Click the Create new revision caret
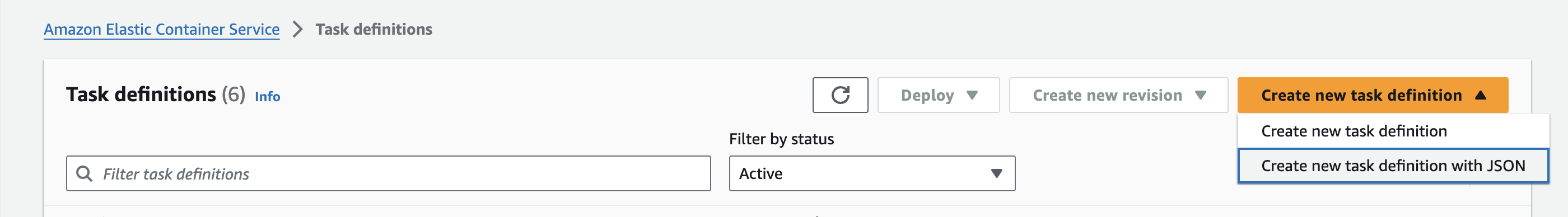 [x=1200, y=96]
